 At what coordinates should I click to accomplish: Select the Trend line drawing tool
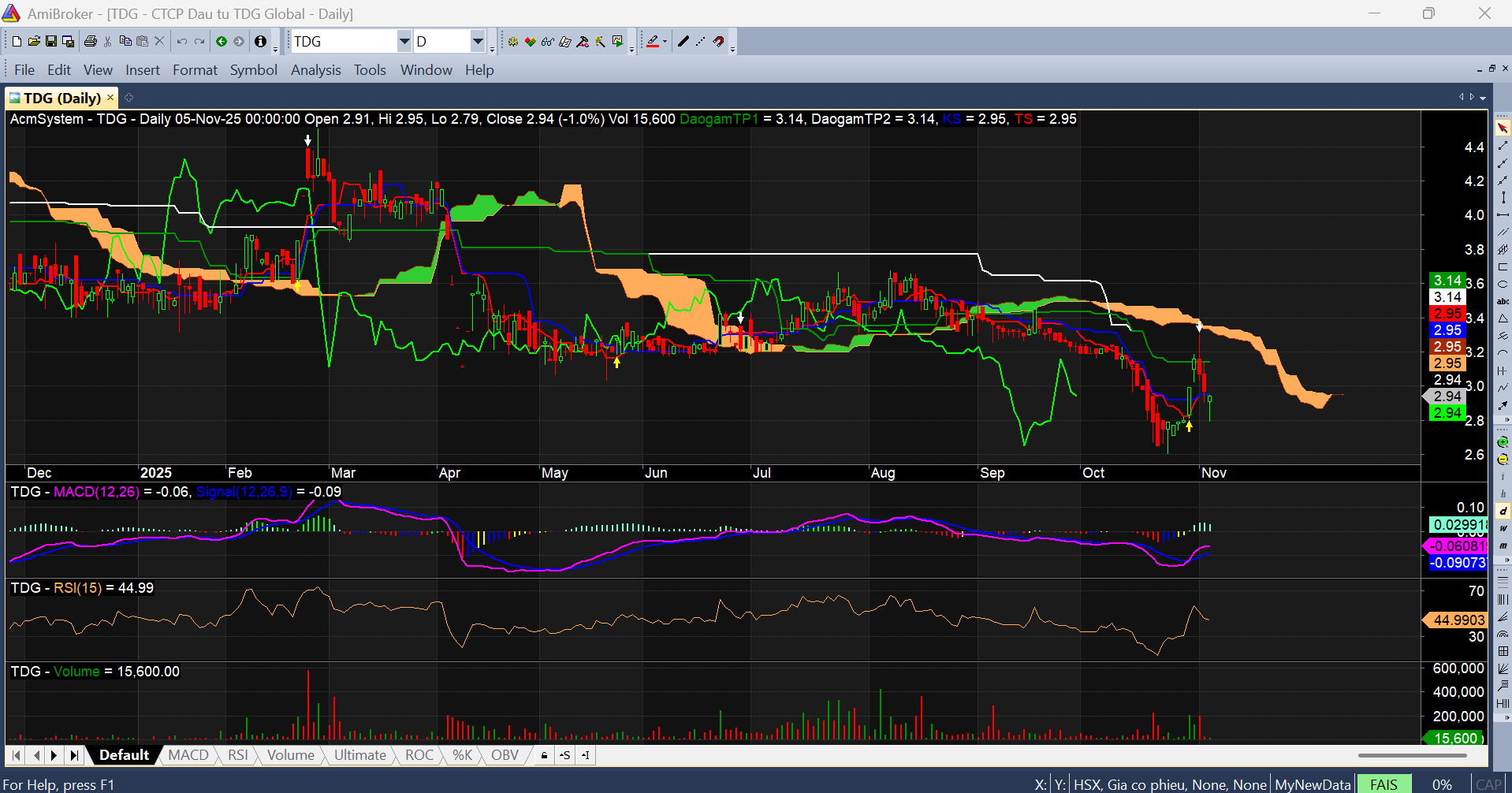[1503, 146]
